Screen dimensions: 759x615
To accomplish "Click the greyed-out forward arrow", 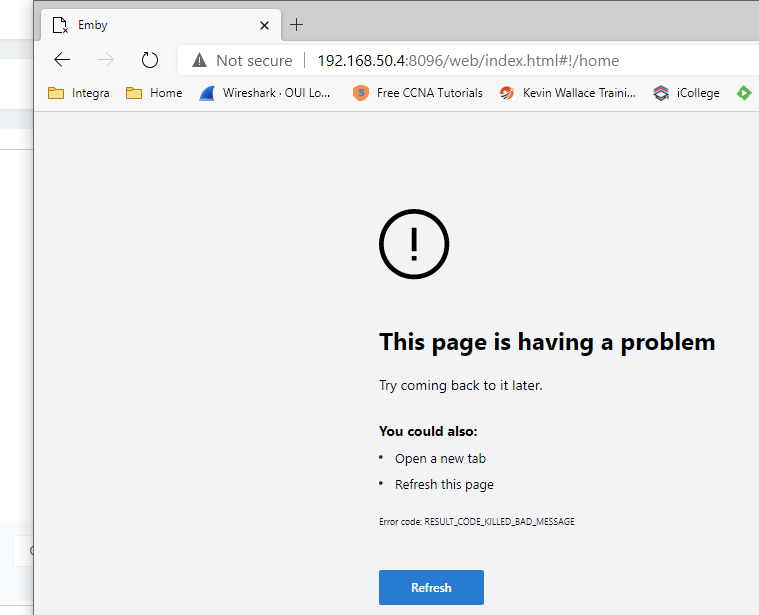I will [x=106, y=60].
